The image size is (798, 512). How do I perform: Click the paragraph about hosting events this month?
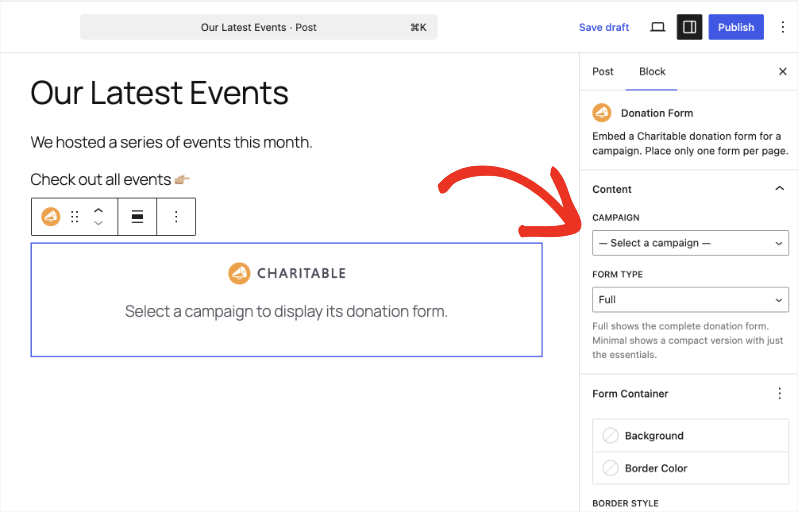[x=172, y=143]
